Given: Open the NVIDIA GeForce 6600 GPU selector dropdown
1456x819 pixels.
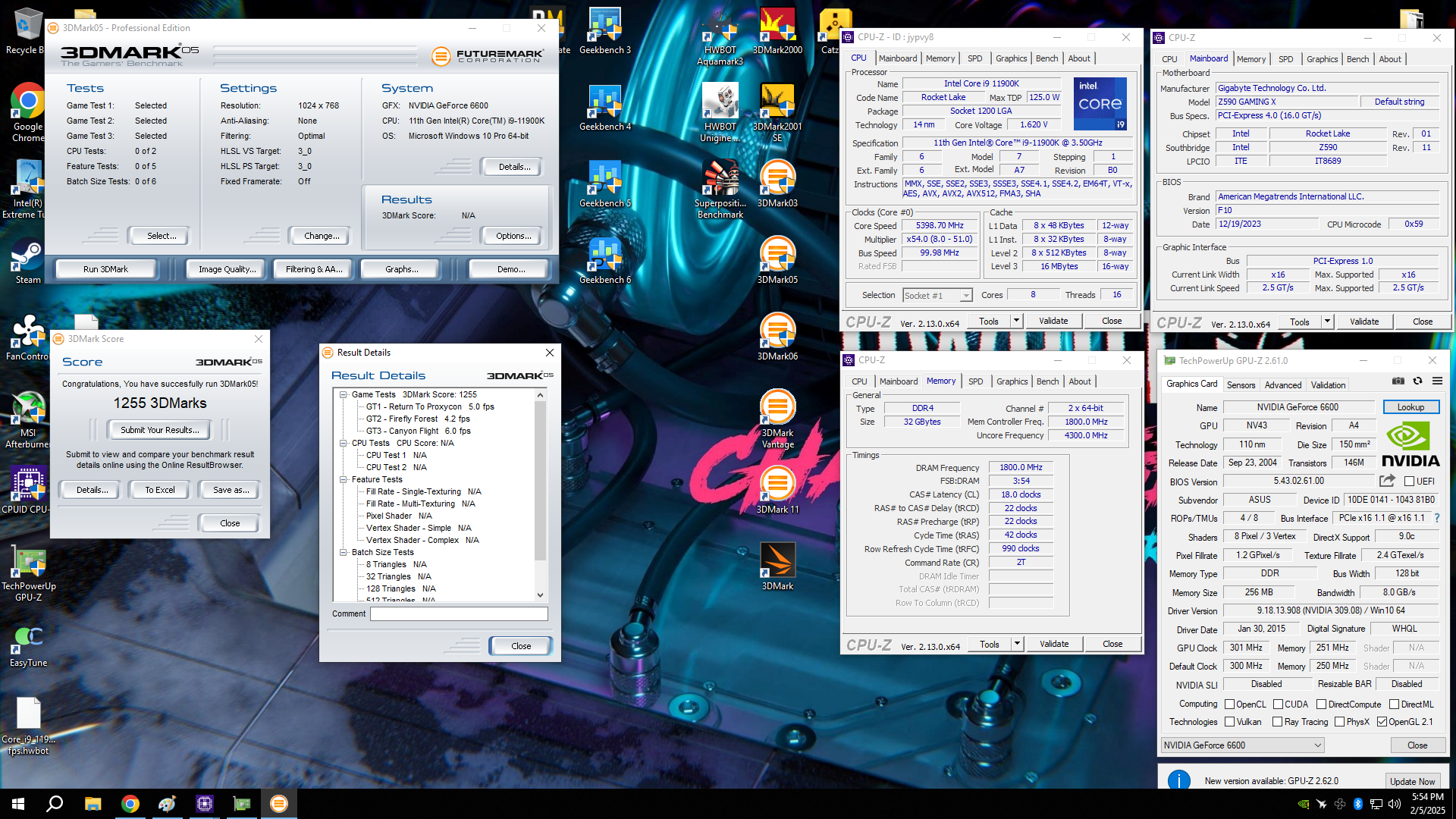Looking at the screenshot, I should pyautogui.click(x=1242, y=745).
